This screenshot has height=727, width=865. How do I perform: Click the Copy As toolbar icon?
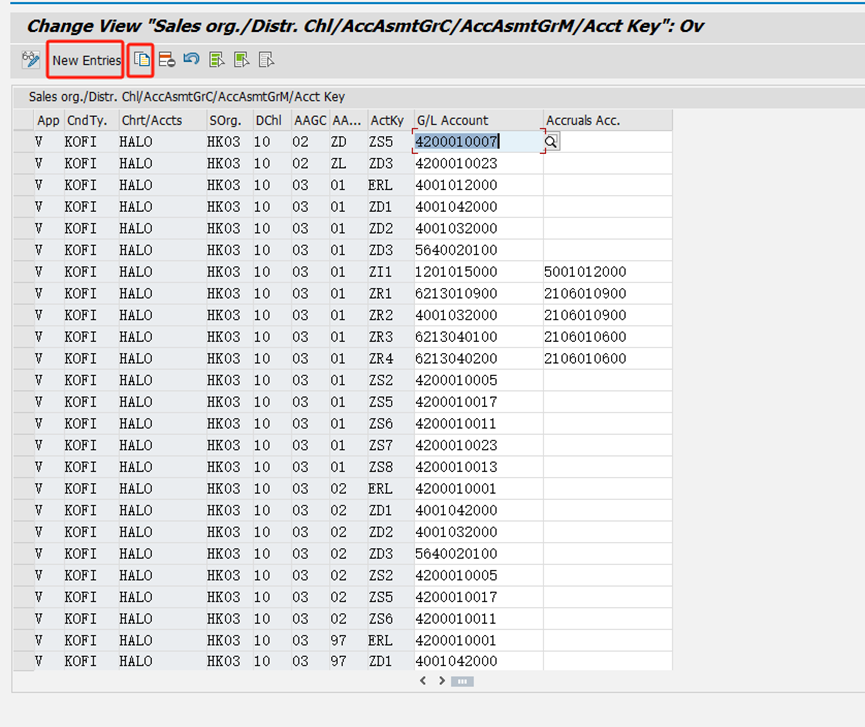[142, 60]
